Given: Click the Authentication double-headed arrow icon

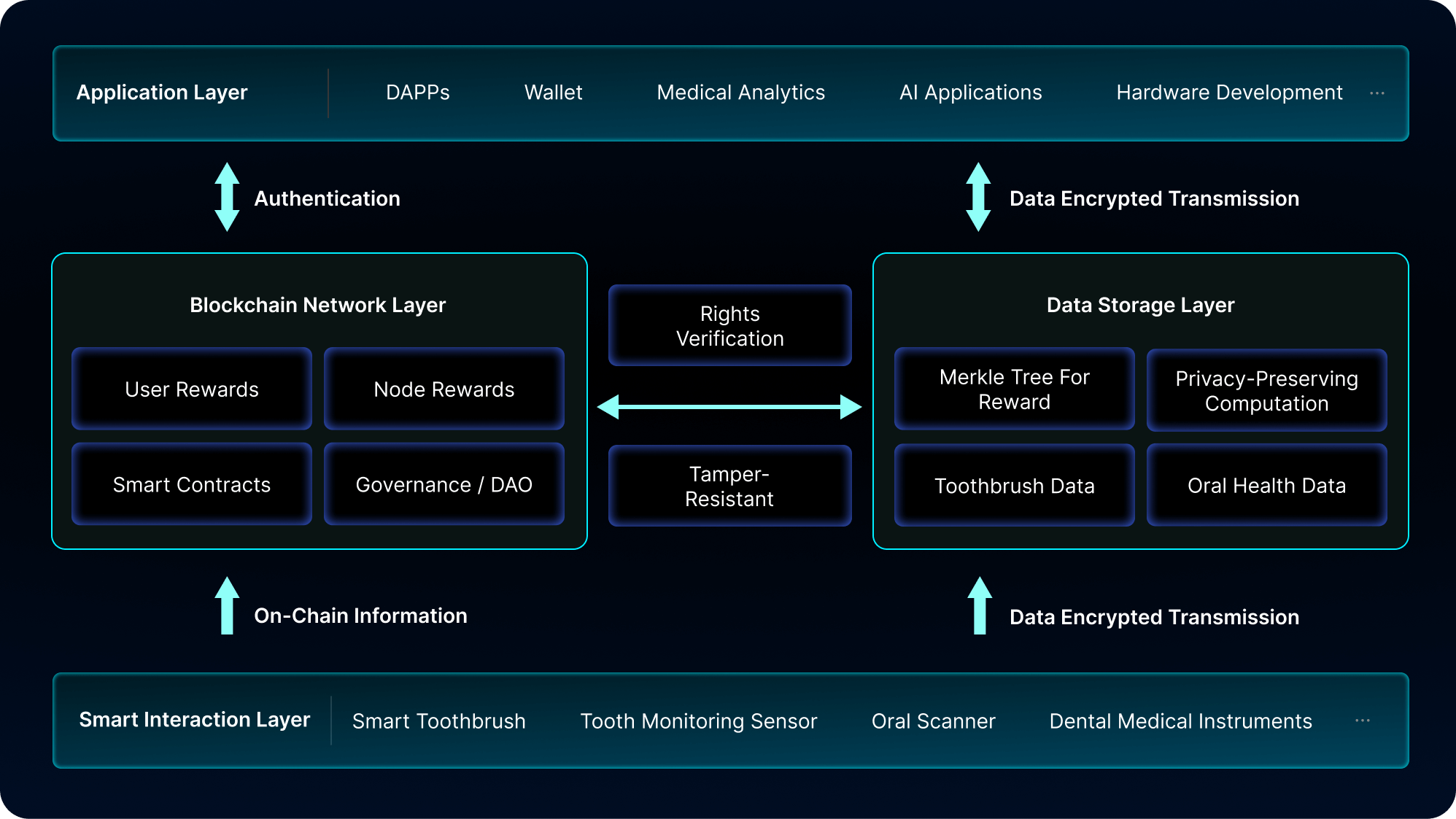Looking at the screenshot, I should 227,197.
